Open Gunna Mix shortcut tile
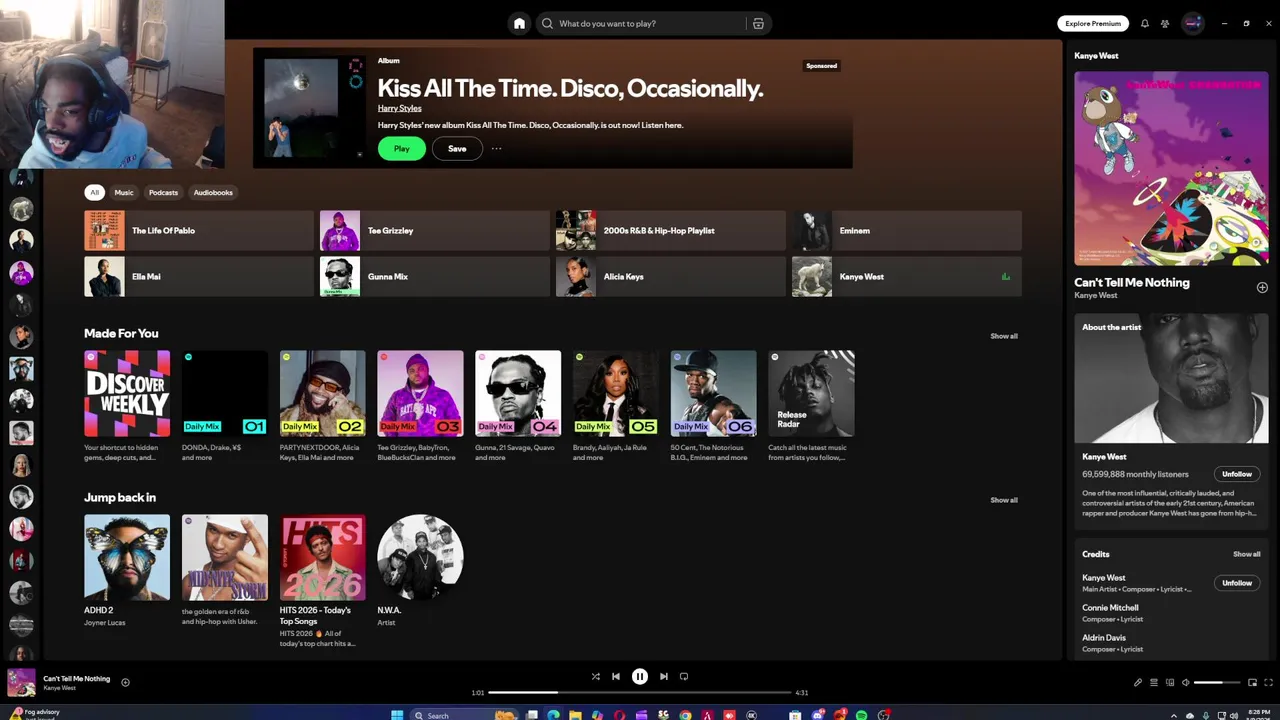 coord(435,276)
